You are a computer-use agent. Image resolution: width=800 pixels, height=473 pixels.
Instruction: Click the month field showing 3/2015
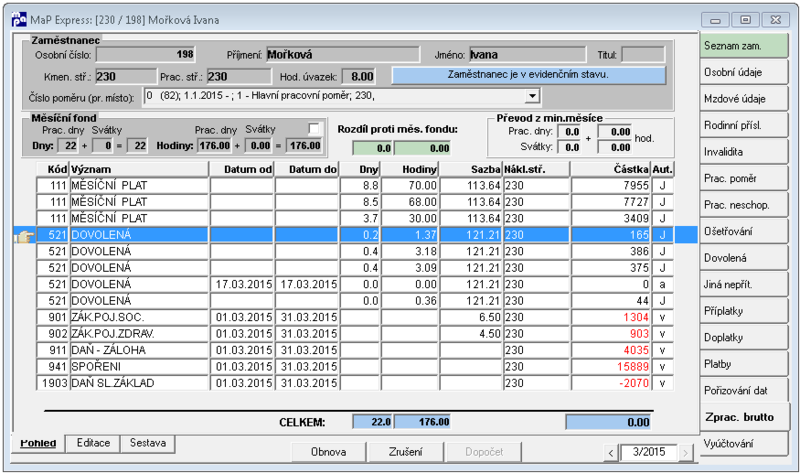point(648,452)
